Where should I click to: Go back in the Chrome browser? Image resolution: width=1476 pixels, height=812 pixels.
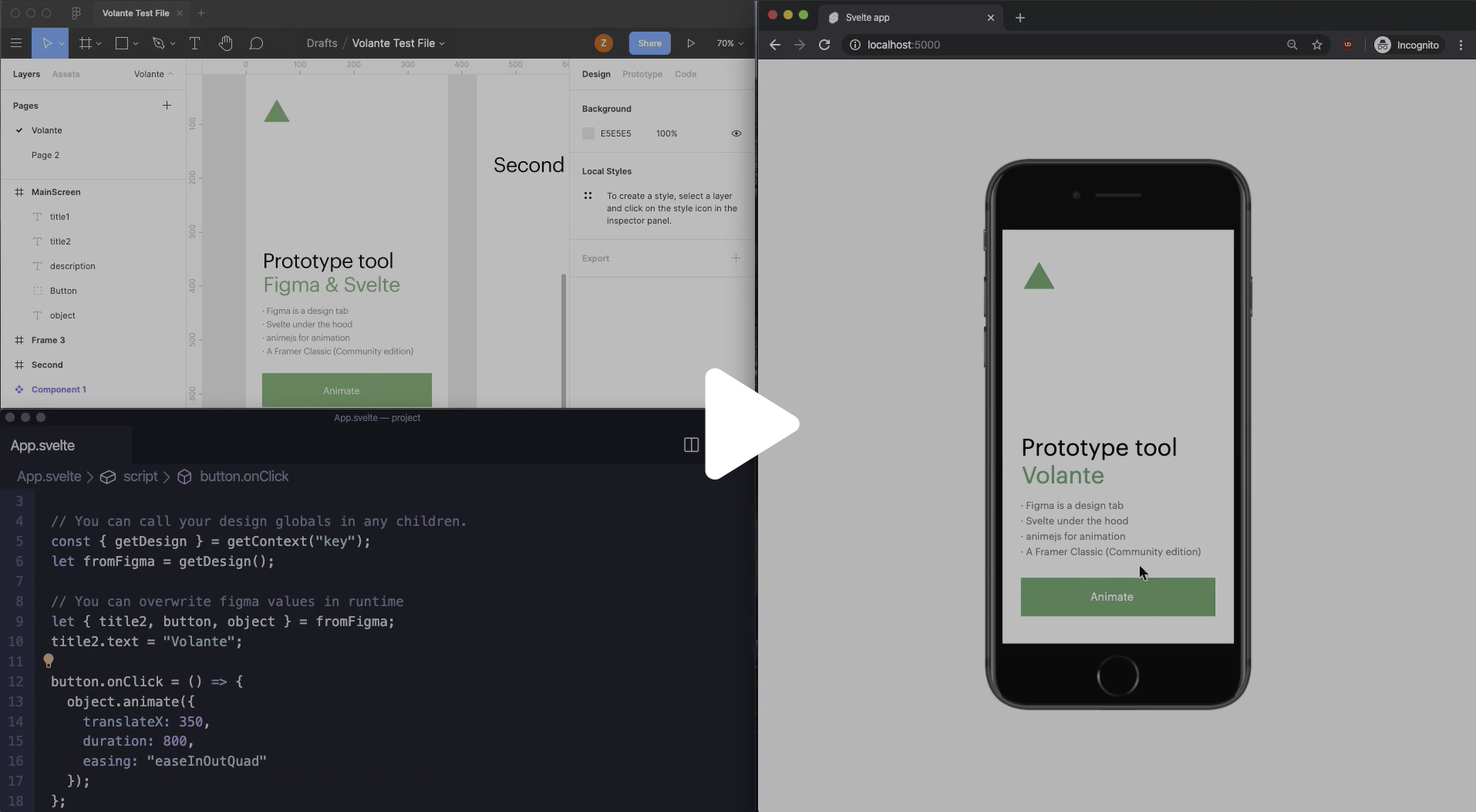point(775,45)
